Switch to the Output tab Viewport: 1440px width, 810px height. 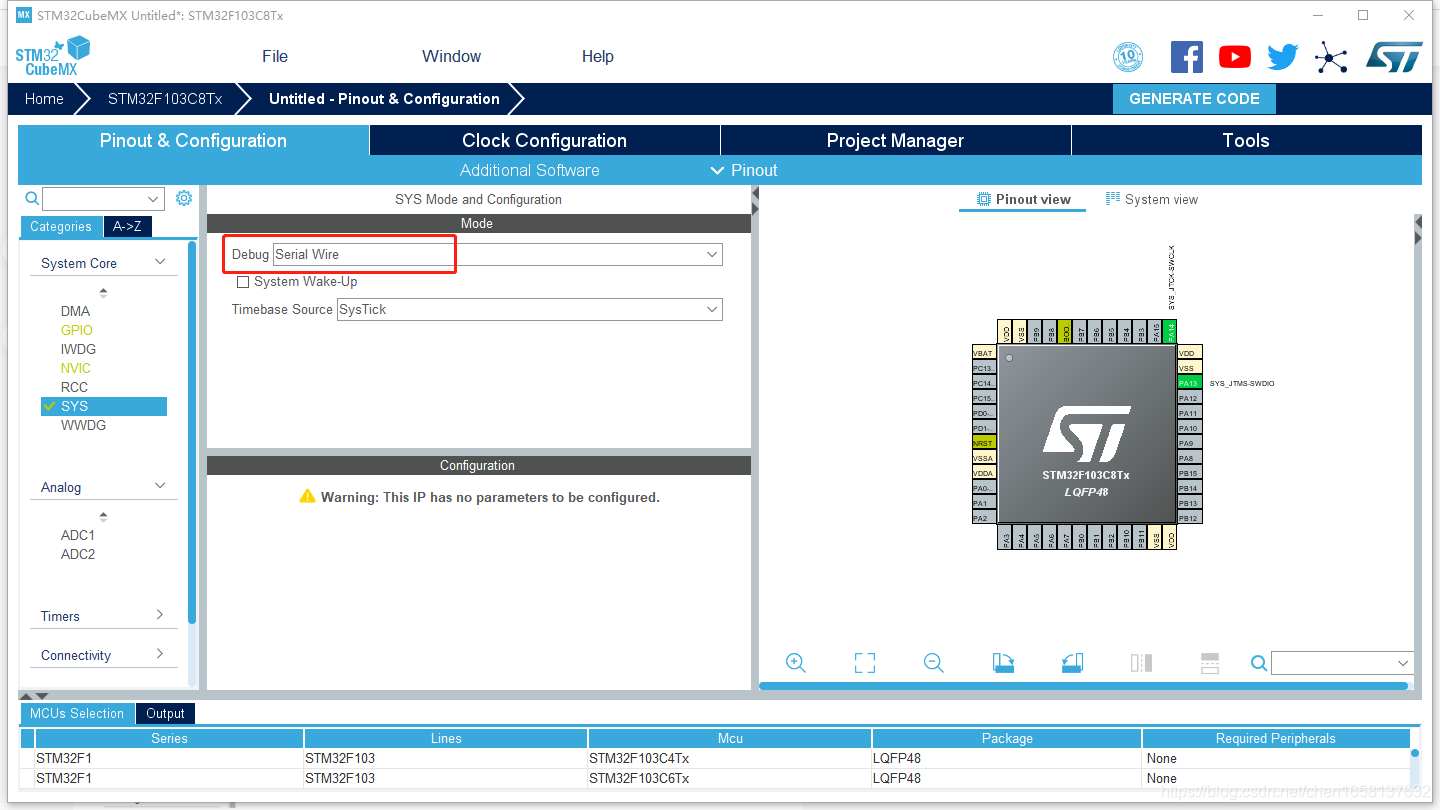click(165, 714)
